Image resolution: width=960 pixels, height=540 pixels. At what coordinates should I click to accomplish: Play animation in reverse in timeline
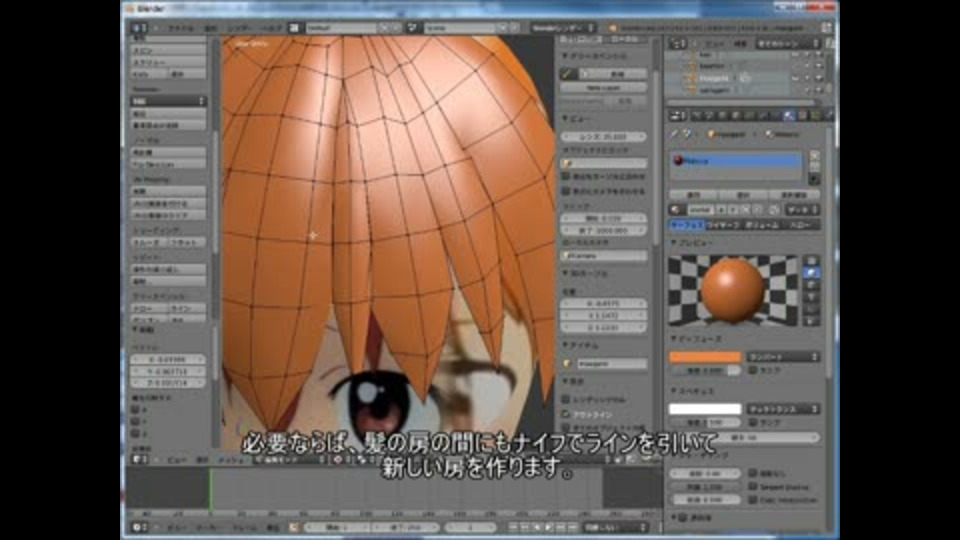[538, 527]
